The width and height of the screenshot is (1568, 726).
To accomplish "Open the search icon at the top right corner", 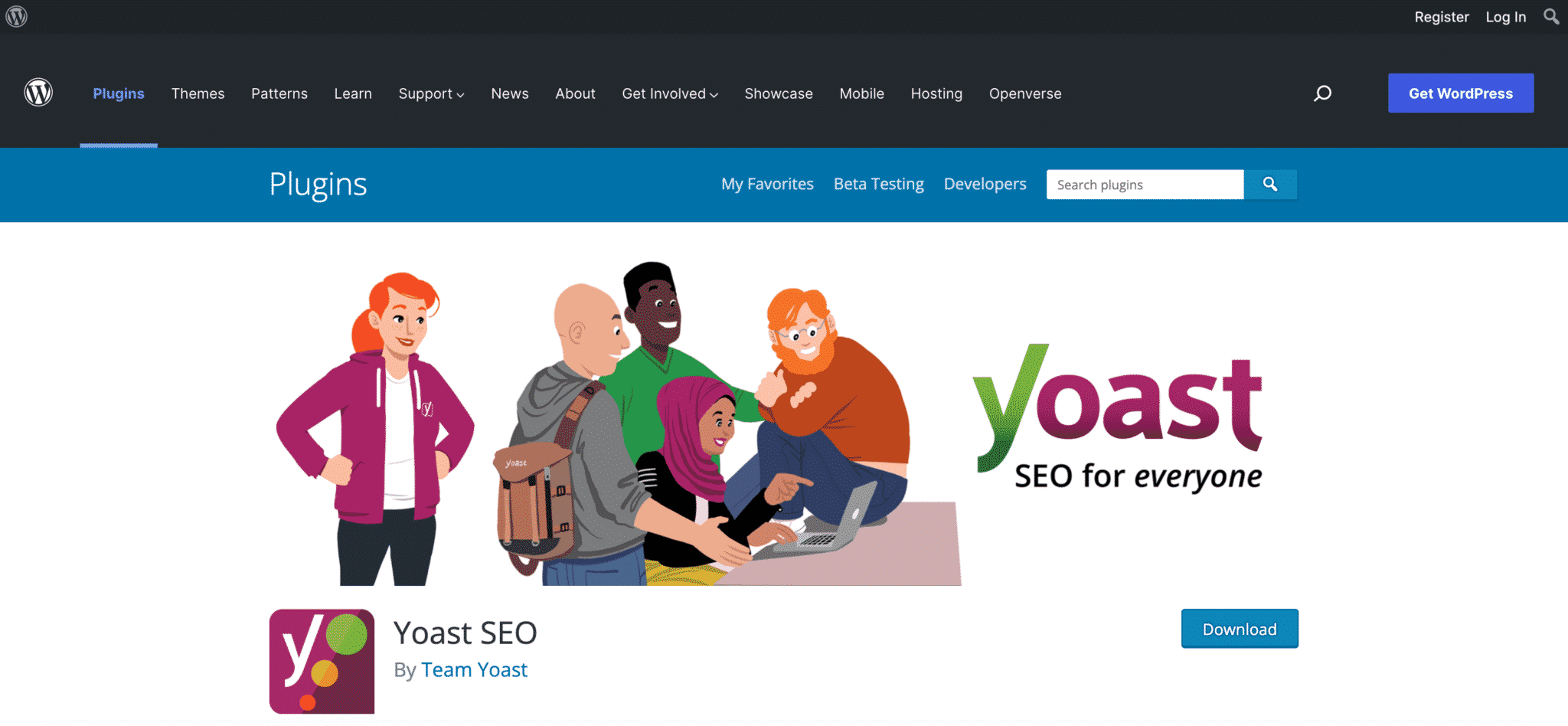I will coord(1551,16).
